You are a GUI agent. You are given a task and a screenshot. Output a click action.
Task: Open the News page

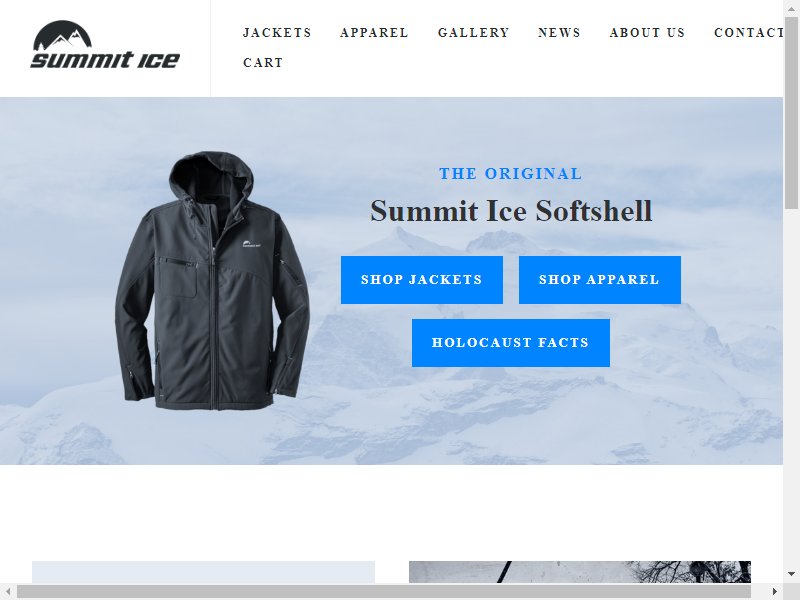[559, 33]
